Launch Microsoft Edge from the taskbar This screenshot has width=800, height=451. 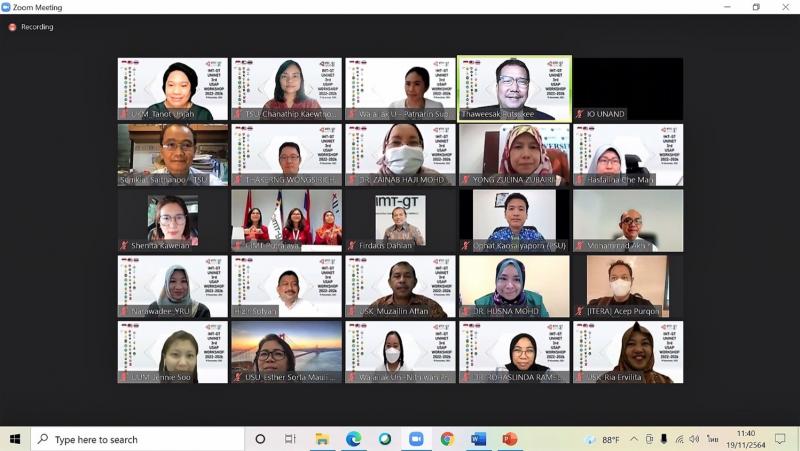pyautogui.click(x=353, y=439)
